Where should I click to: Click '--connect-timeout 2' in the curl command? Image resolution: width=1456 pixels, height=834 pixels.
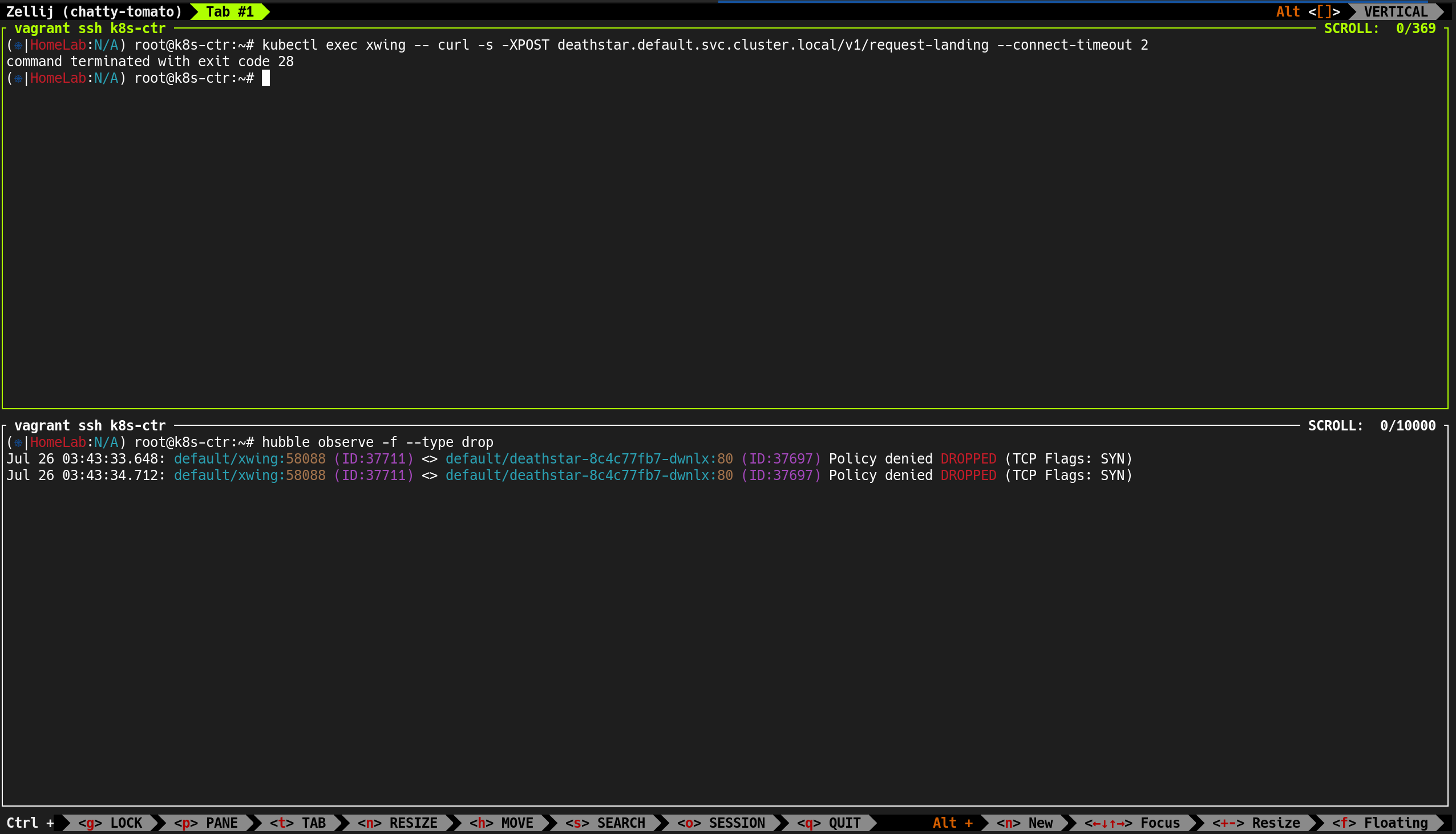coord(1073,45)
